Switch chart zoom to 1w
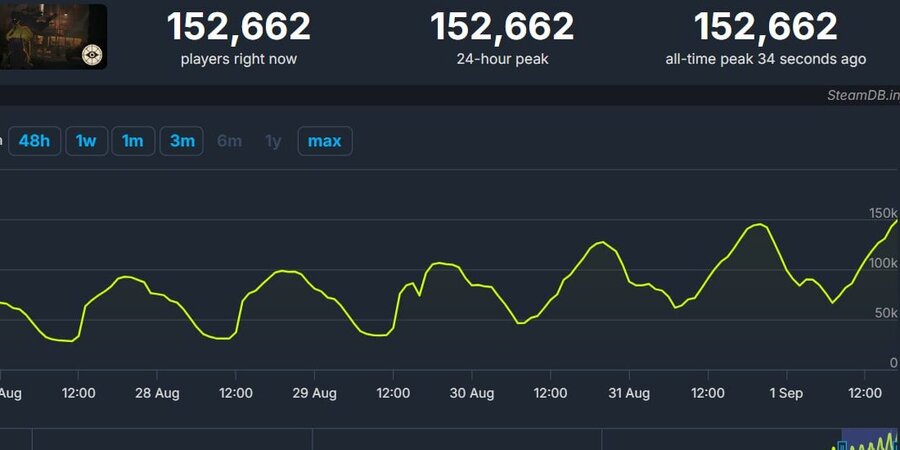The image size is (900, 450). [86, 141]
